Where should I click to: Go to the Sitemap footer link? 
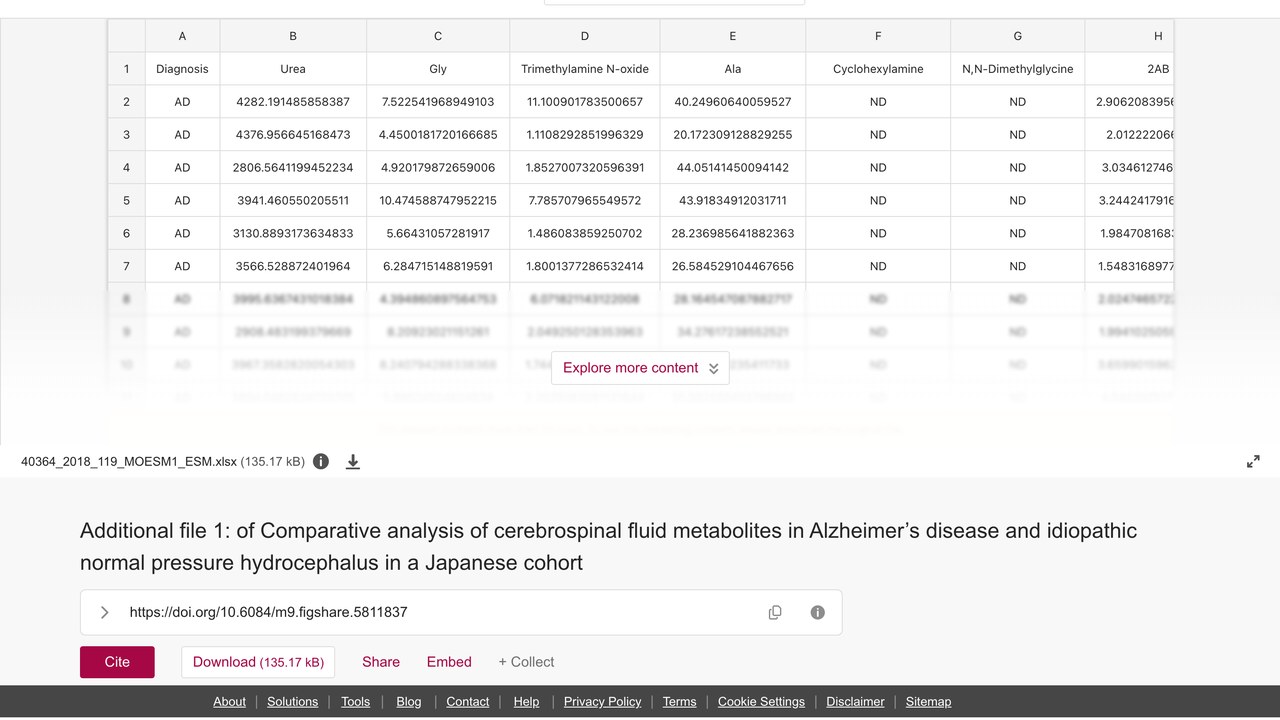pos(928,702)
